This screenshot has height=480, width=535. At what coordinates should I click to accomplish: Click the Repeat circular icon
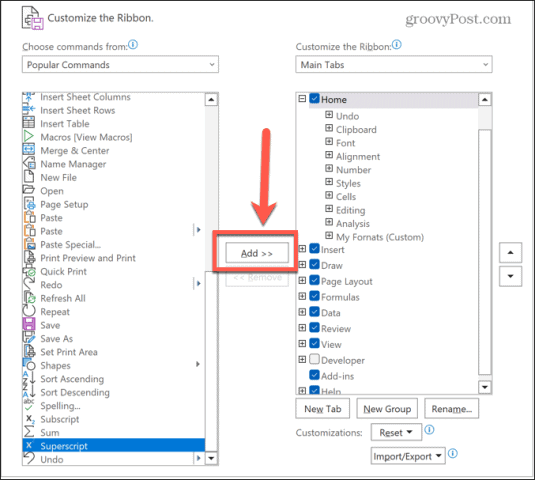29,311
